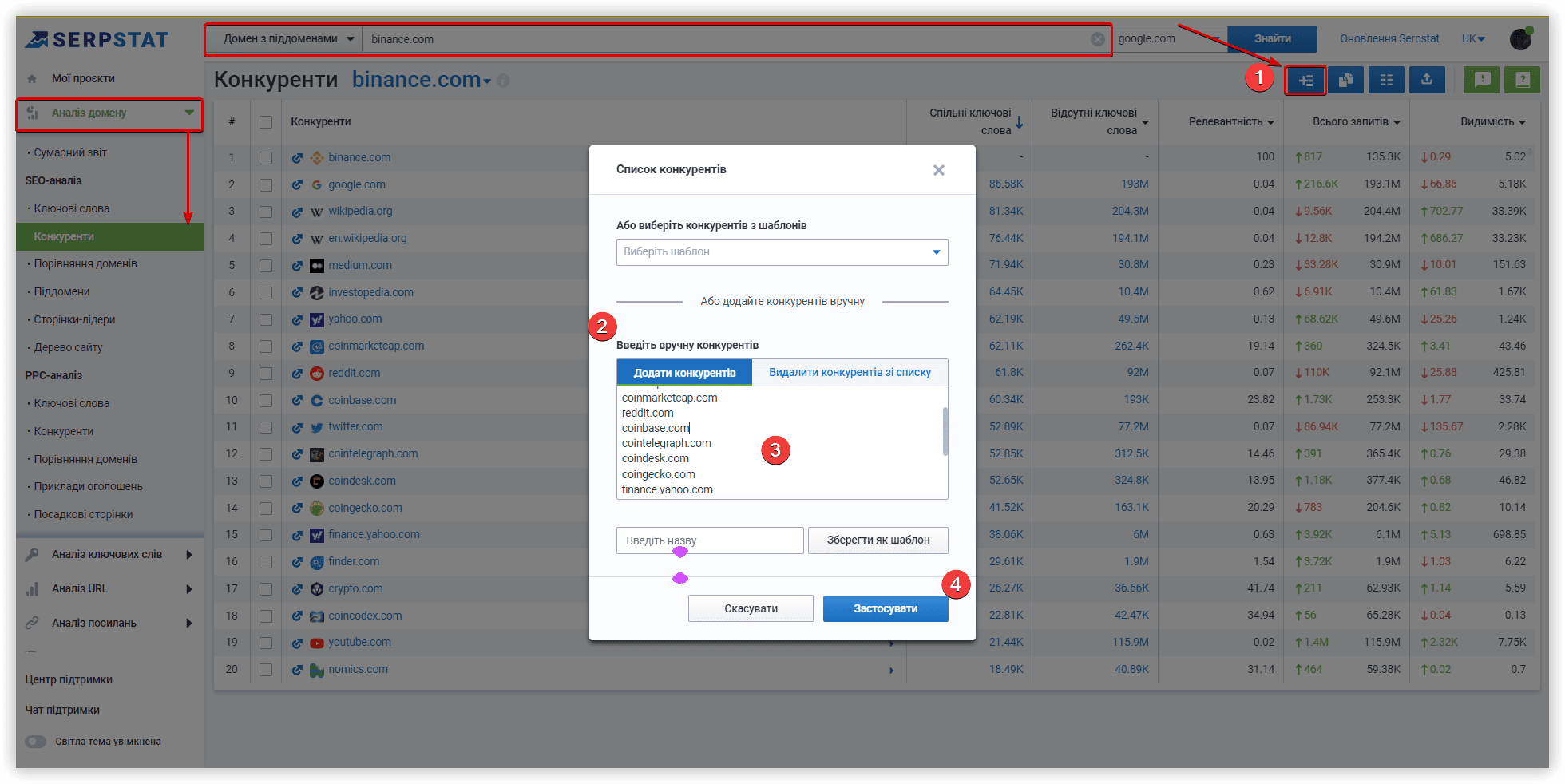Click the export upload icon

click(x=1427, y=80)
